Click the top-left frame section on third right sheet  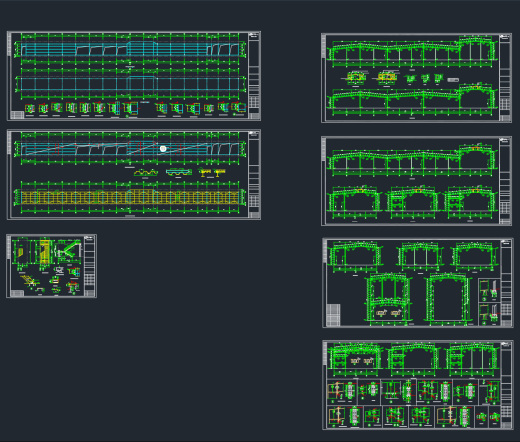pos(355,257)
